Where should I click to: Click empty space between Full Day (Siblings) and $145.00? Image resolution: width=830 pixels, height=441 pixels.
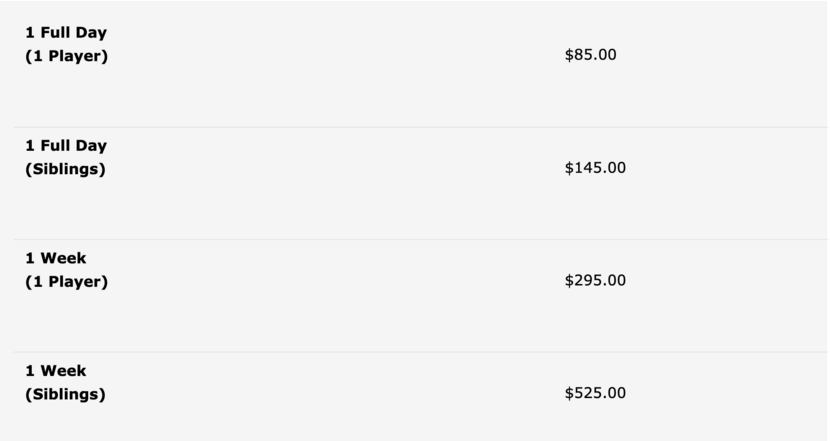(x=336, y=168)
